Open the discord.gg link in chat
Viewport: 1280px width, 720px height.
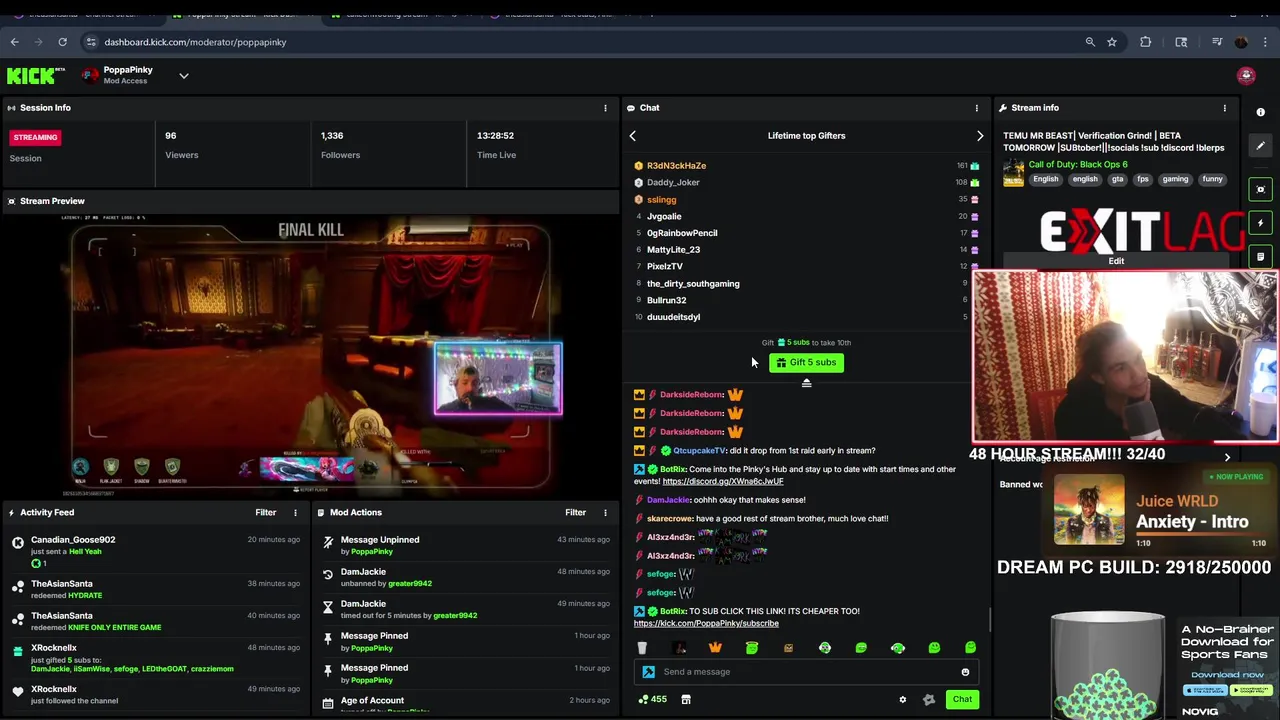(722, 482)
